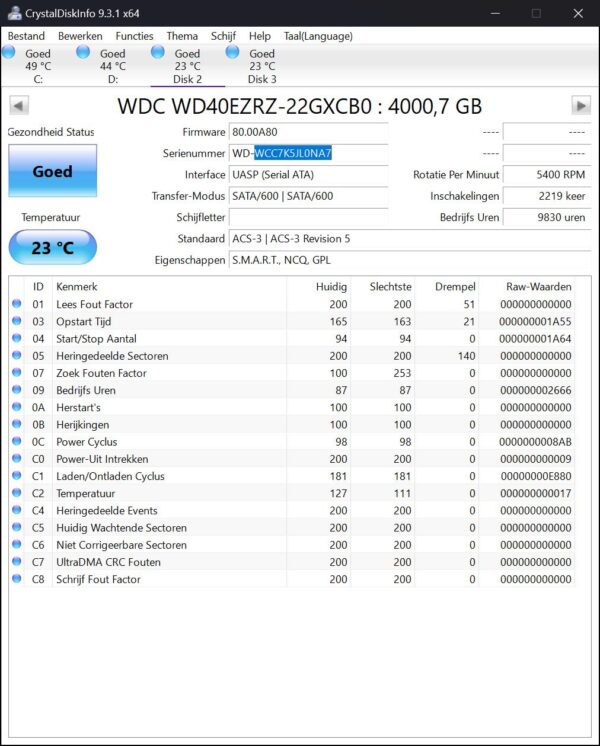Click status dot of Heringedeelde Events row
This screenshot has height=746, width=600.
[17, 510]
